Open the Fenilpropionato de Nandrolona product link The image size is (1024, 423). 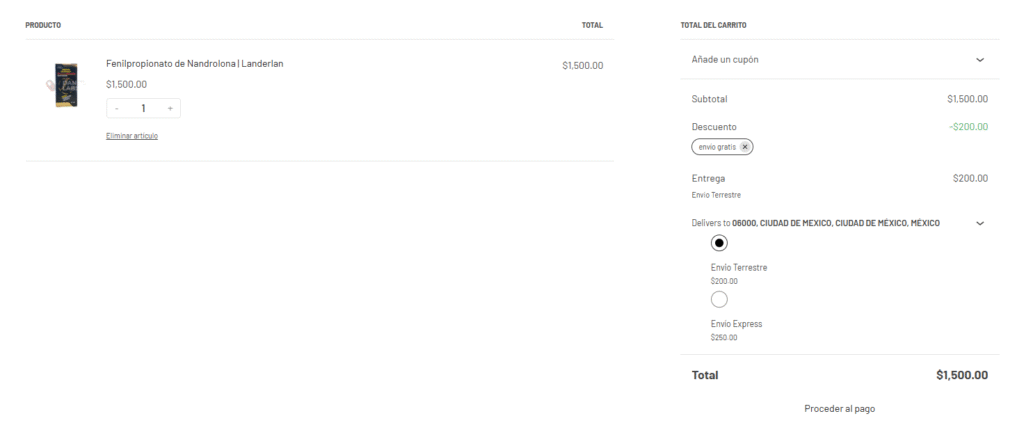pyautogui.click(x=194, y=64)
